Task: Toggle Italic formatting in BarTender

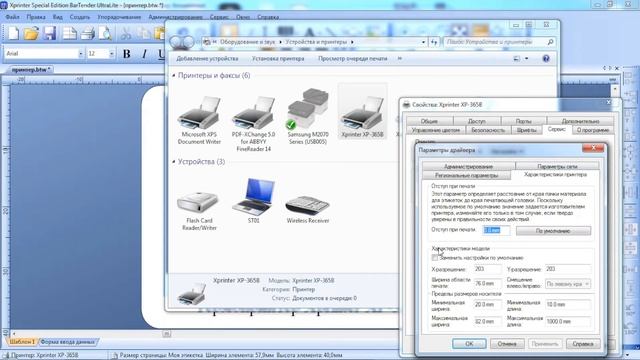Action: click(144, 53)
